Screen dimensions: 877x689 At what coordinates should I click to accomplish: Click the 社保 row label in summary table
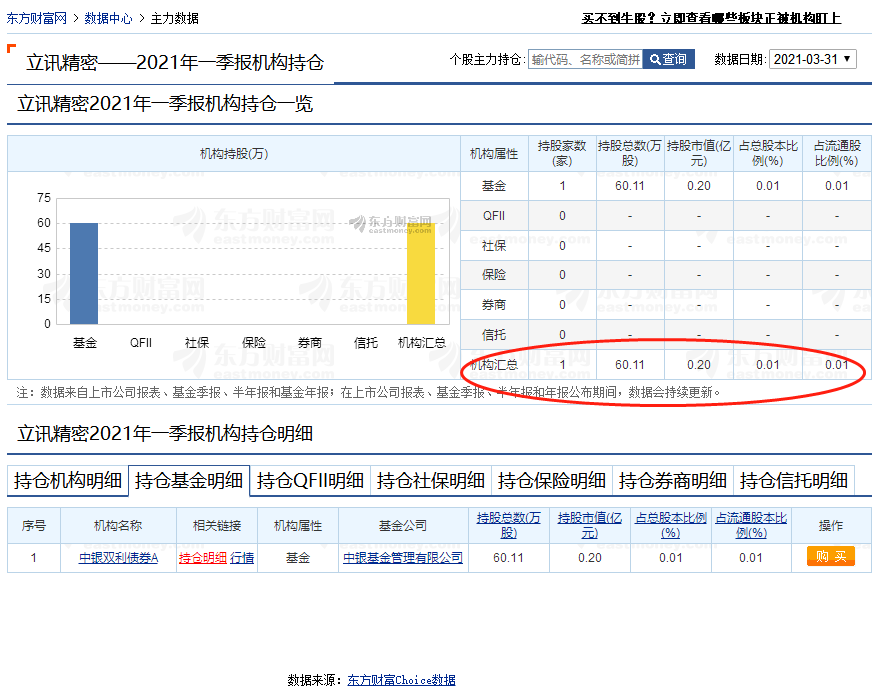pyautogui.click(x=494, y=246)
